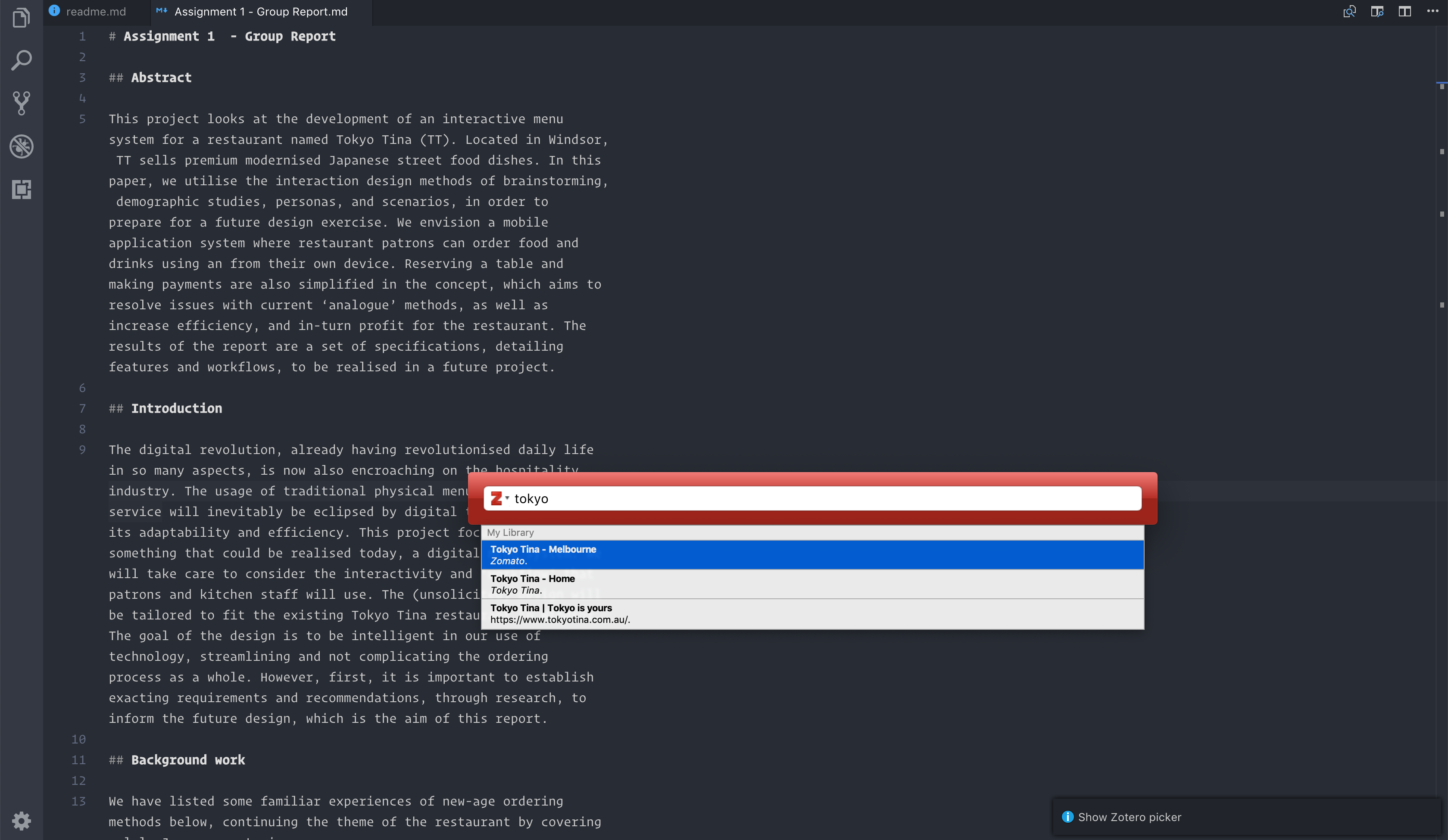Click the Background work heading line
This screenshot has width=1448, height=840.
click(x=188, y=759)
